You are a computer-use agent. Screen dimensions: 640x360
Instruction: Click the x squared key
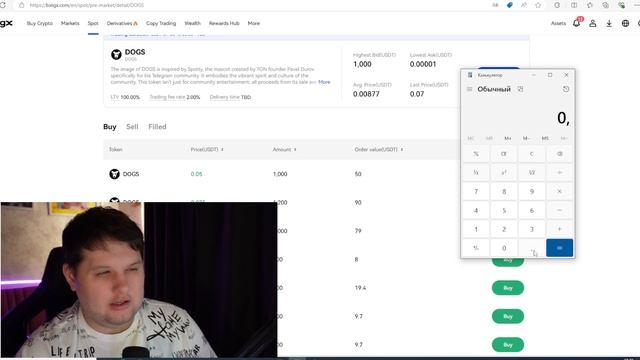(x=504, y=173)
